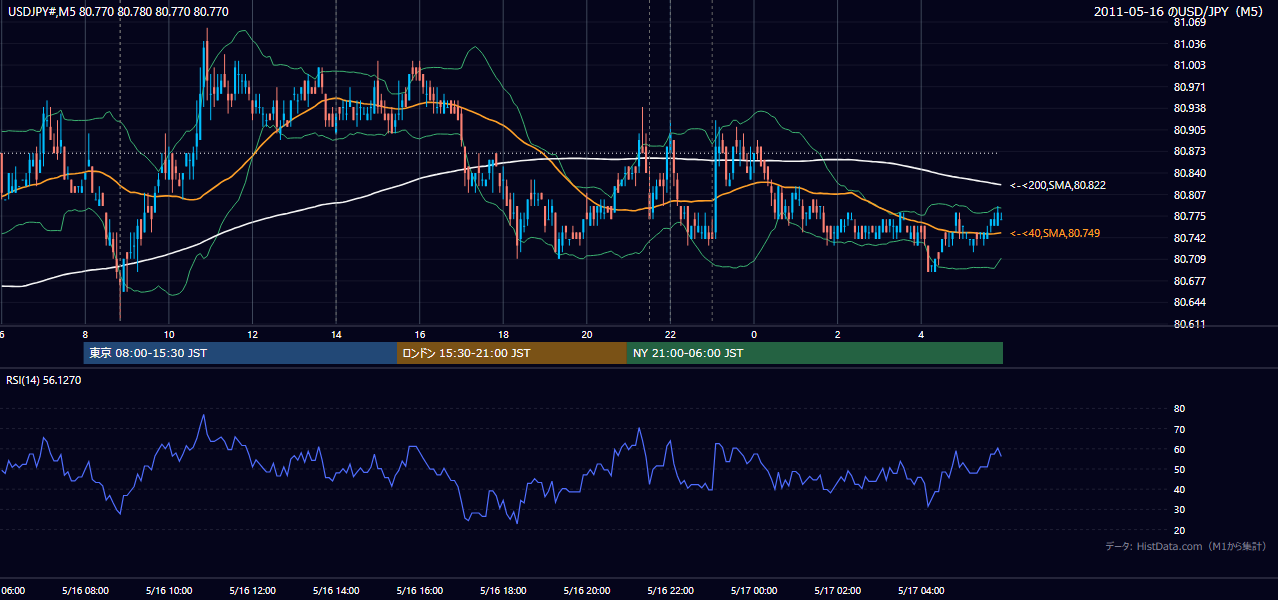Viewport: 1278px width, 600px height.
Task: Click price axis value 81.069
Action: click(1190, 22)
